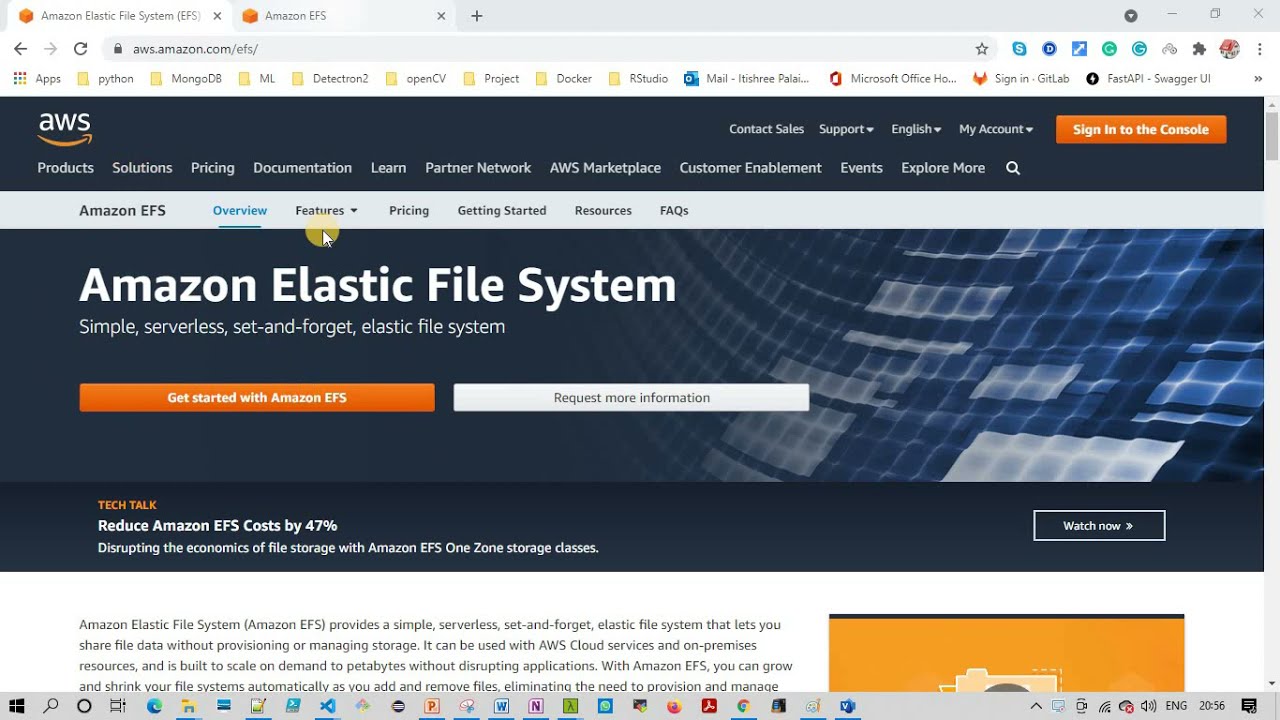Open the Solutions menu

(142, 168)
